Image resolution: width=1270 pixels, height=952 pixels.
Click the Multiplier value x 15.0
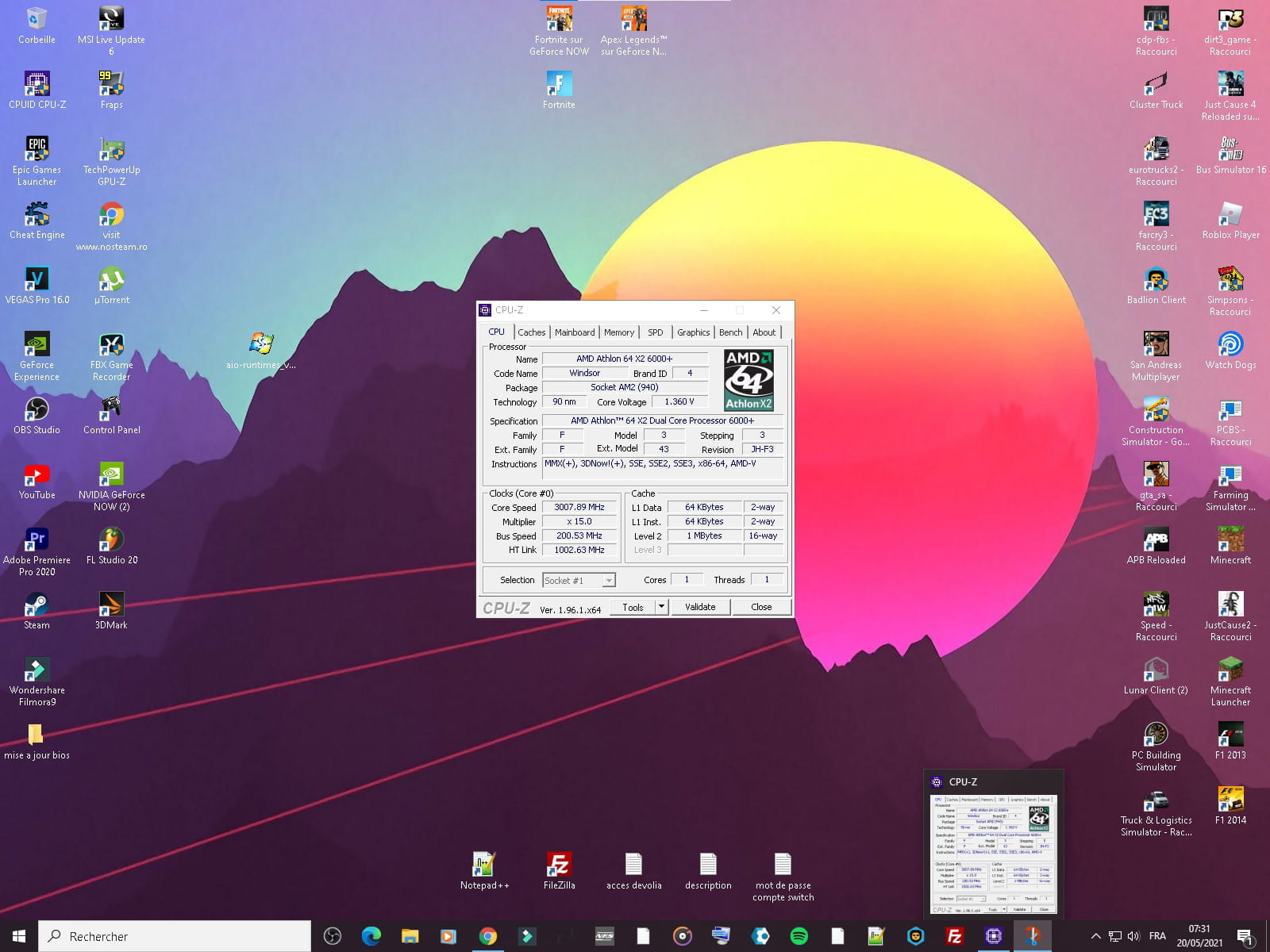coord(579,521)
